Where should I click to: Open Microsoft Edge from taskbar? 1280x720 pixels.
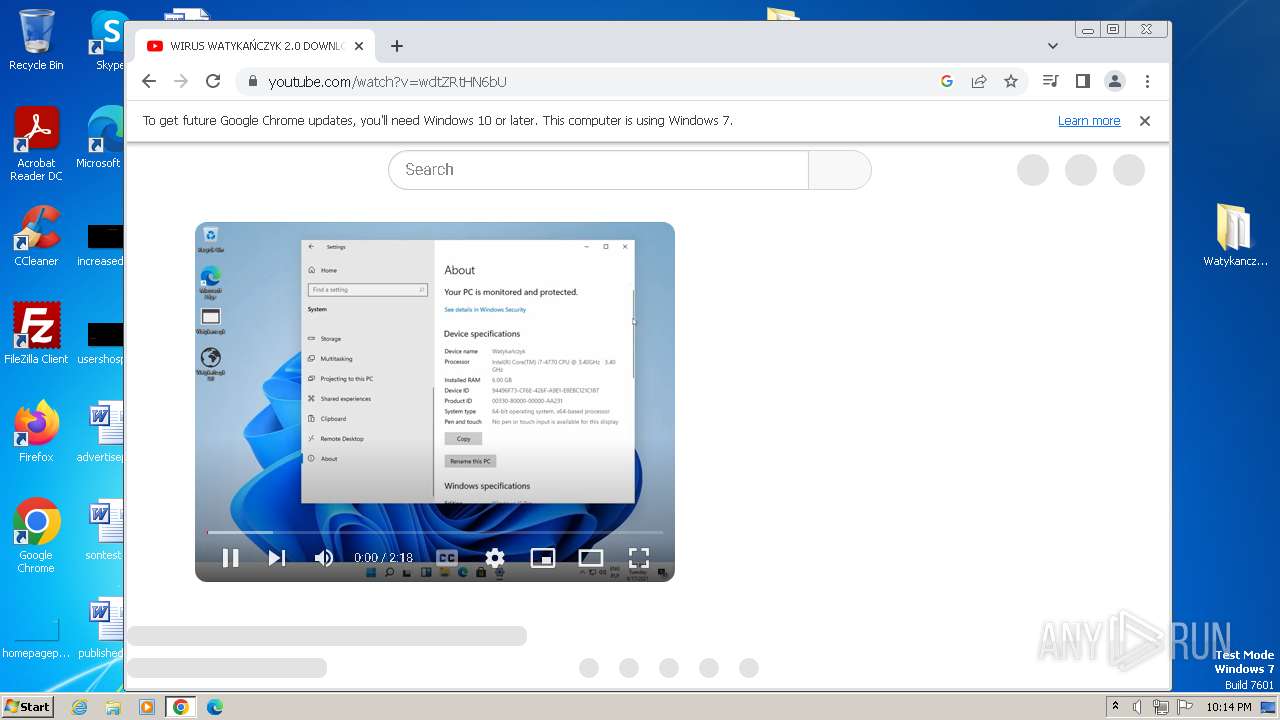coord(215,707)
